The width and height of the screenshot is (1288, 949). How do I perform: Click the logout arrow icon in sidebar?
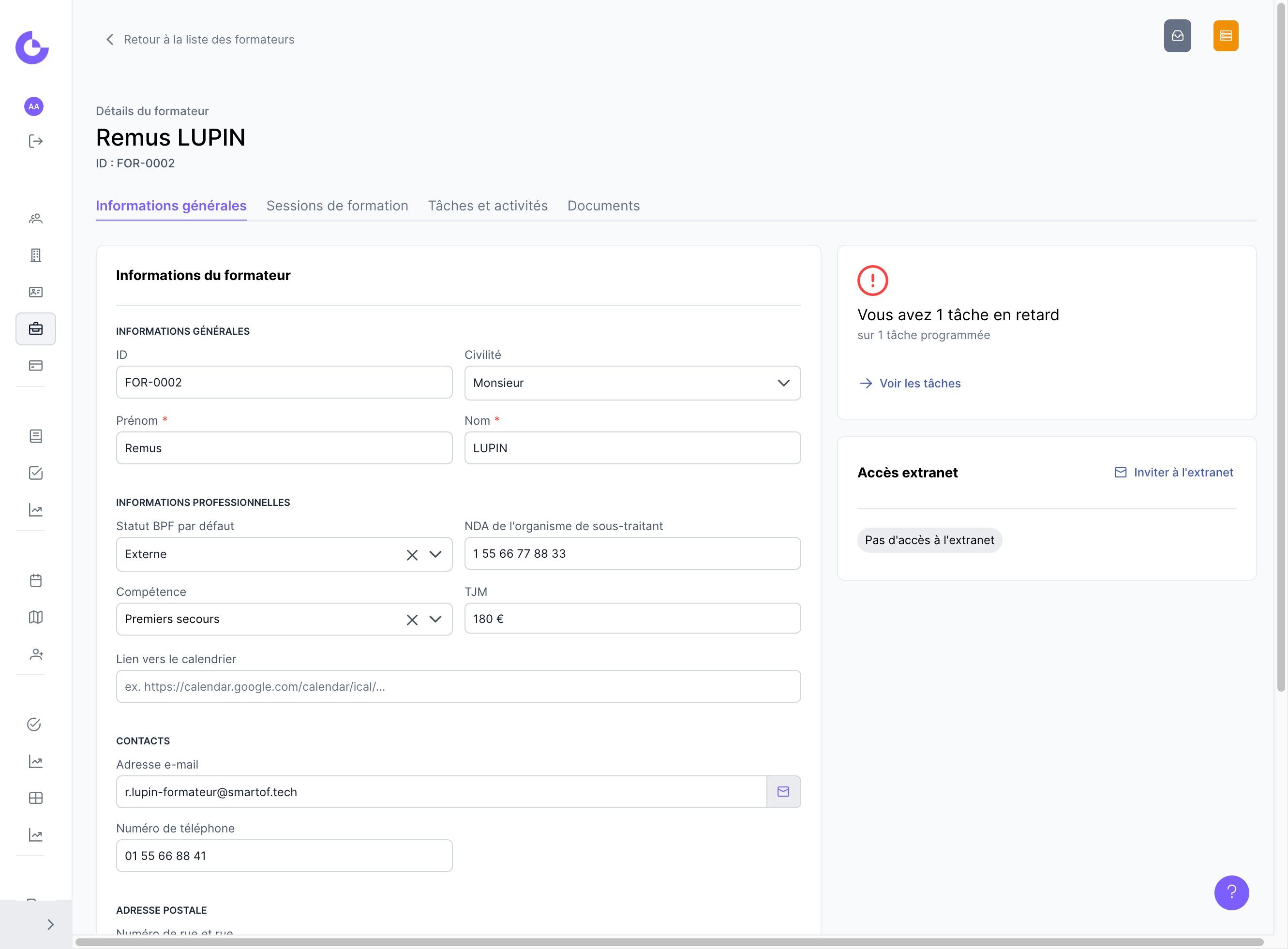tap(36, 141)
